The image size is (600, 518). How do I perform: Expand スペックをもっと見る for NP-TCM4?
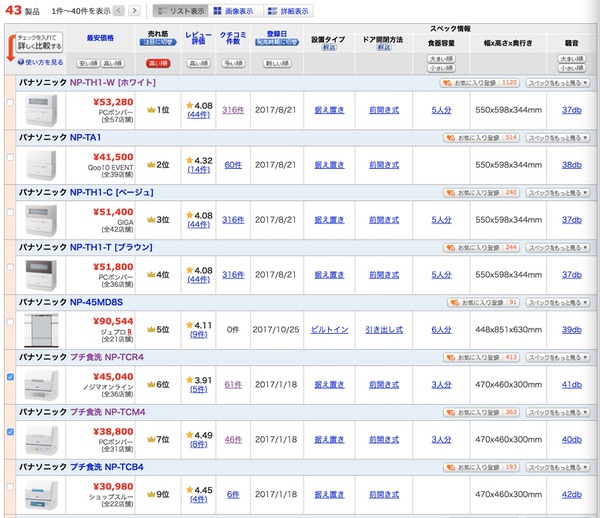[x=558, y=412]
